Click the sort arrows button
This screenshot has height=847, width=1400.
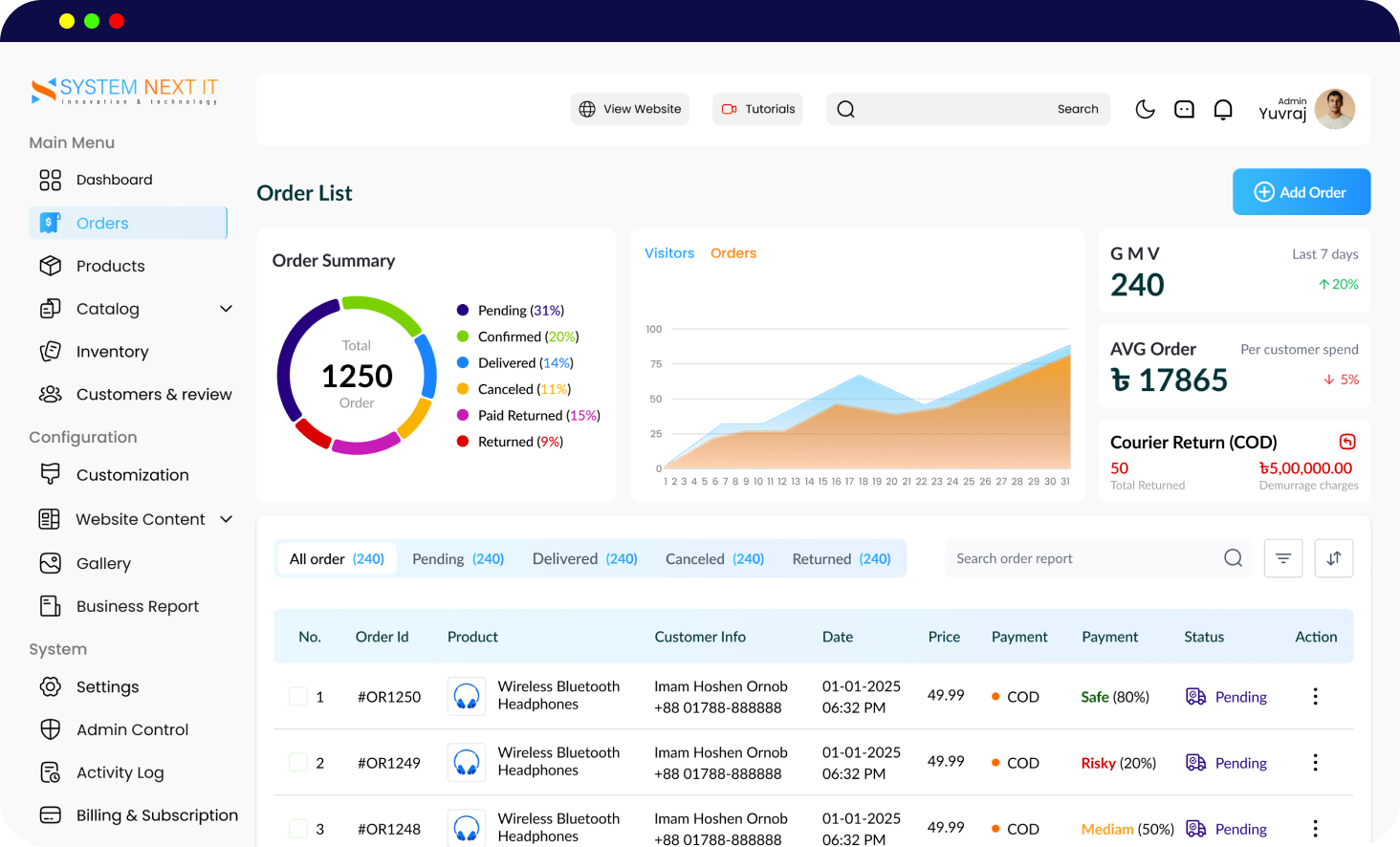pyautogui.click(x=1334, y=558)
